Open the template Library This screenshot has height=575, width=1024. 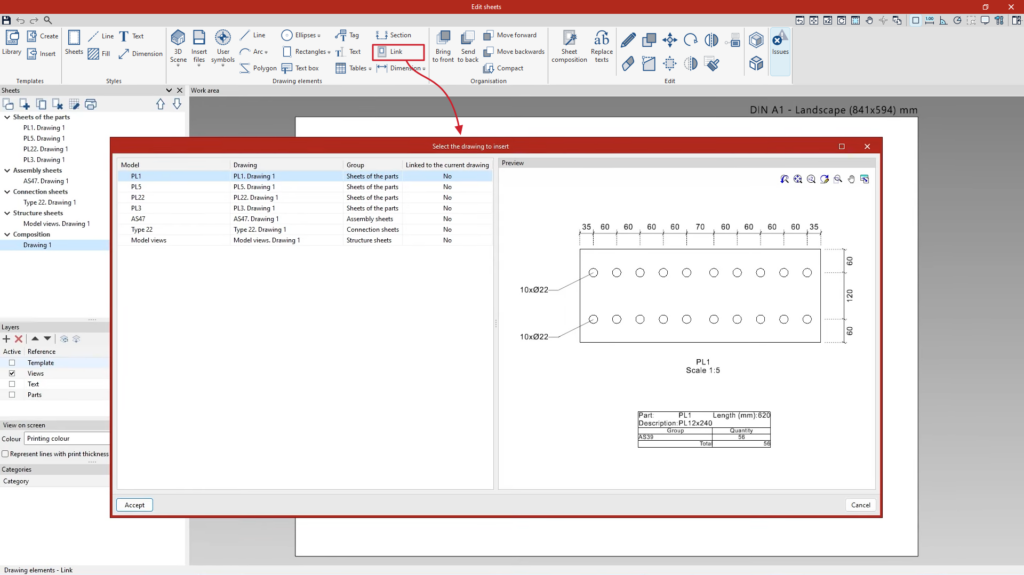click(x=12, y=42)
